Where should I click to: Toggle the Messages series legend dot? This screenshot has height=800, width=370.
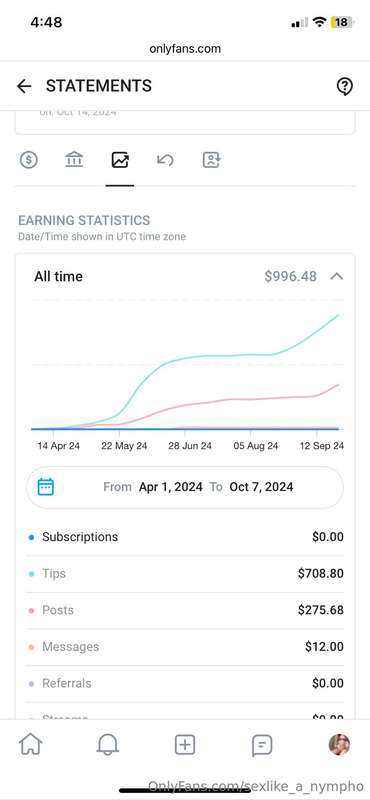click(32, 647)
